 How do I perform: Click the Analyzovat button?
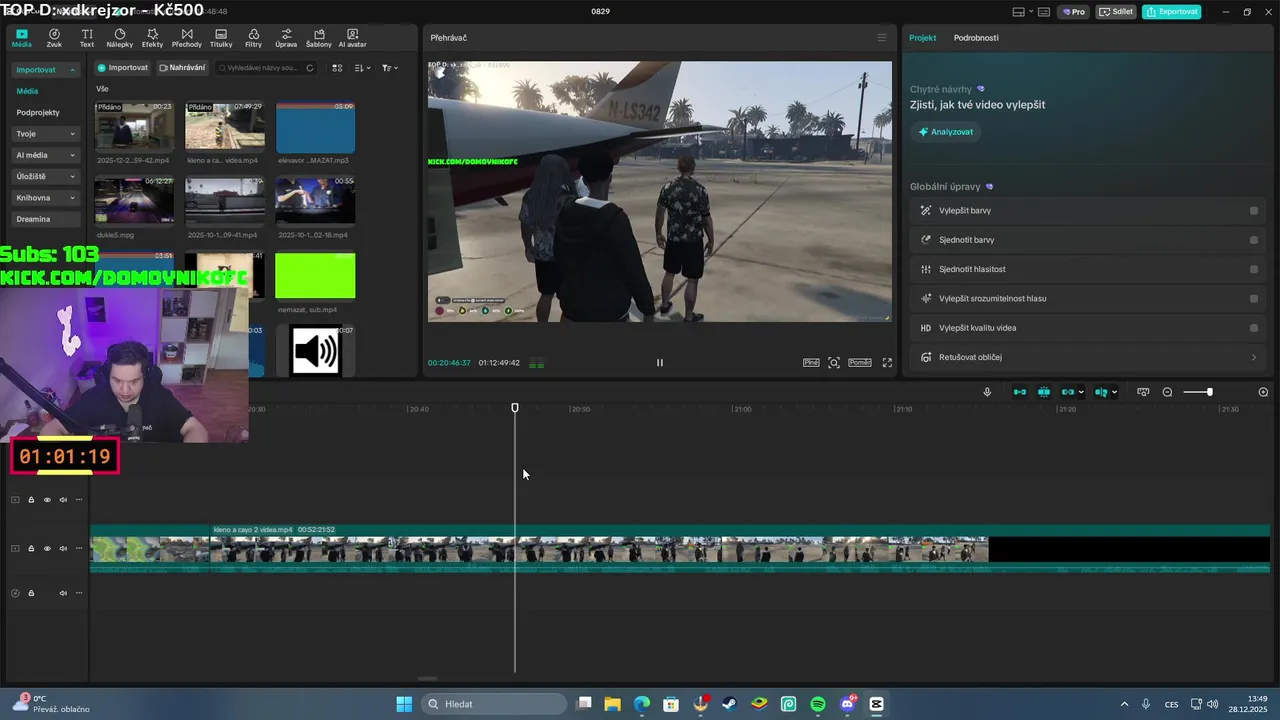[945, 132]
